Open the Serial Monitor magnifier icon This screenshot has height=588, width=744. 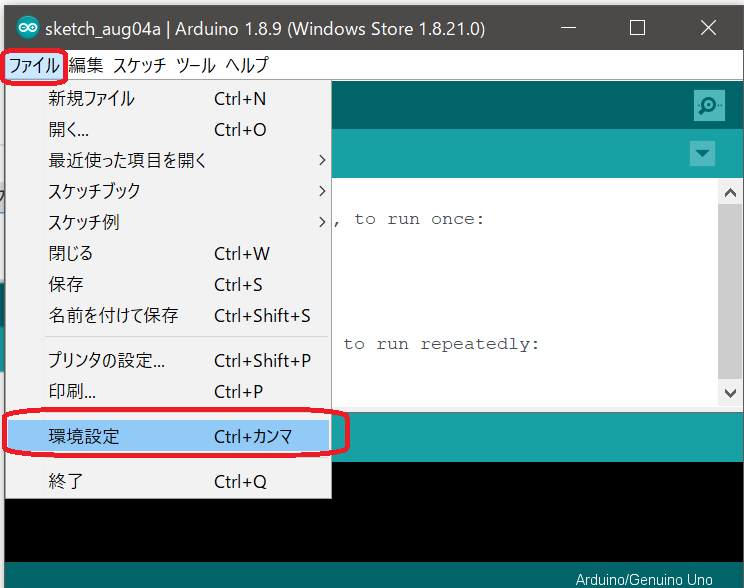[709, 105]
